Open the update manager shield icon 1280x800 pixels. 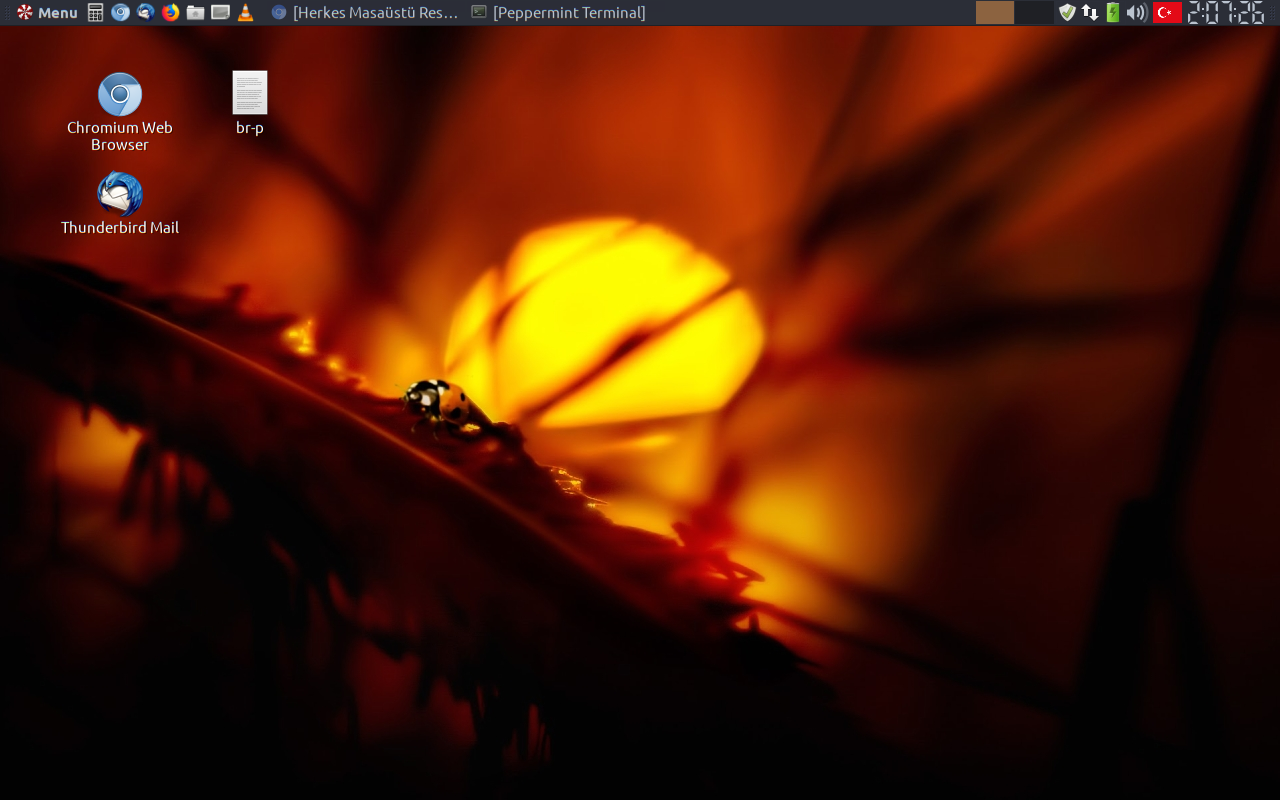(1067, 12)
